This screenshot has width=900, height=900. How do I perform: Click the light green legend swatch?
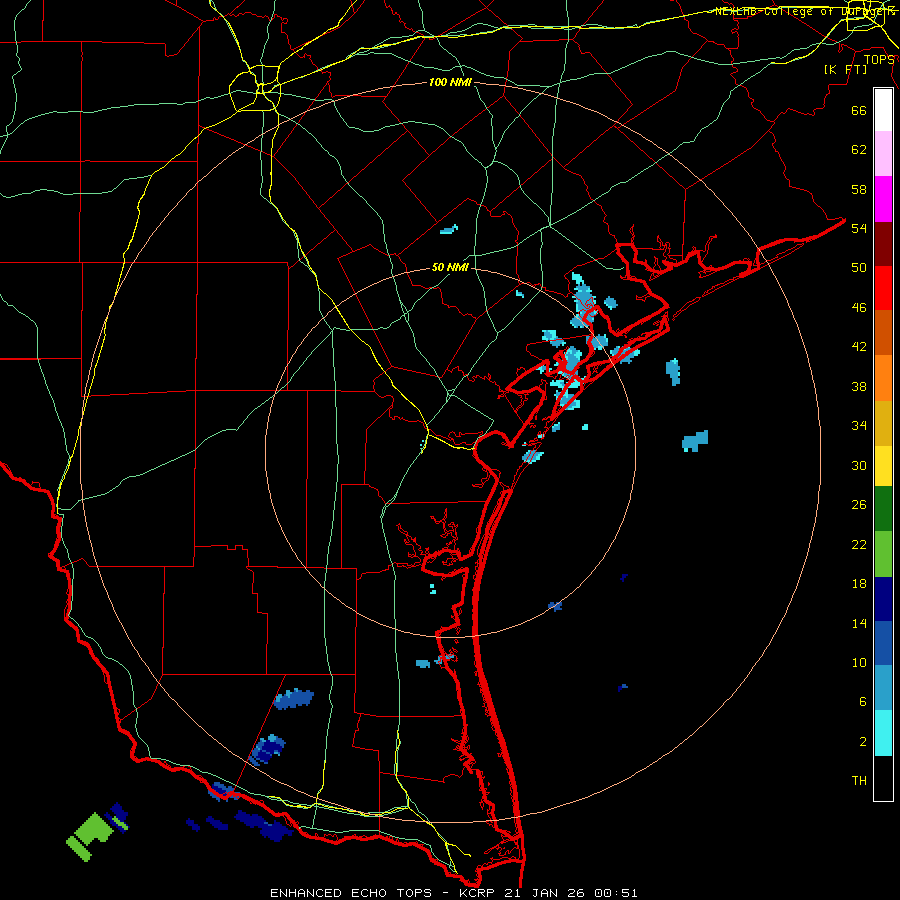click(883, 554)
